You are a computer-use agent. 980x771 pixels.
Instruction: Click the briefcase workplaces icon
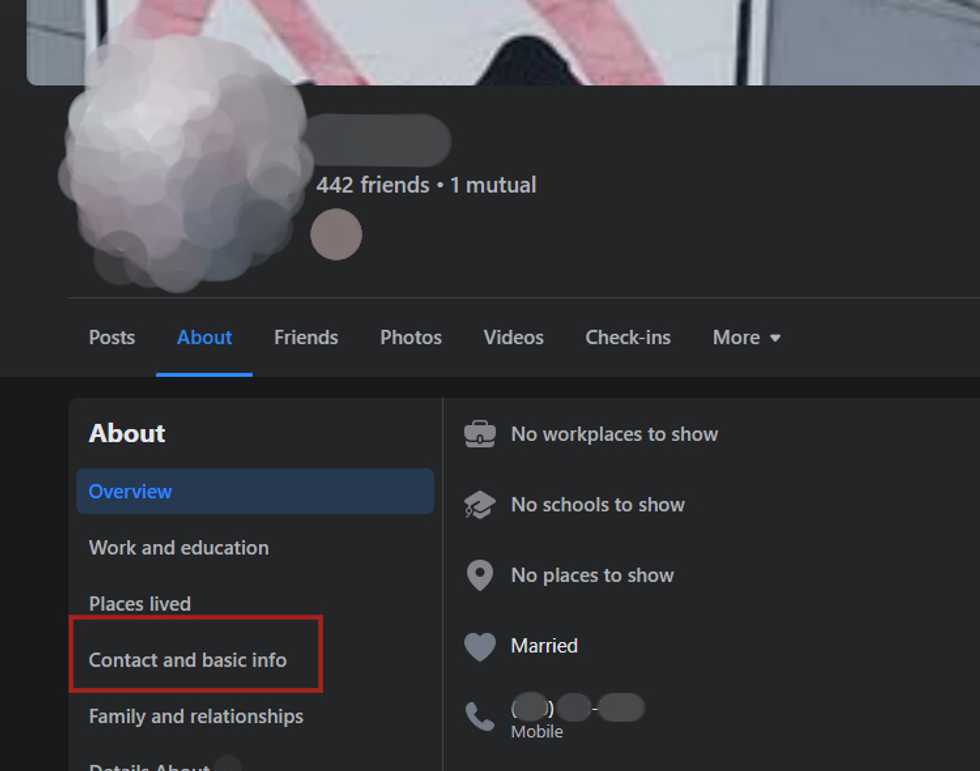479,434
